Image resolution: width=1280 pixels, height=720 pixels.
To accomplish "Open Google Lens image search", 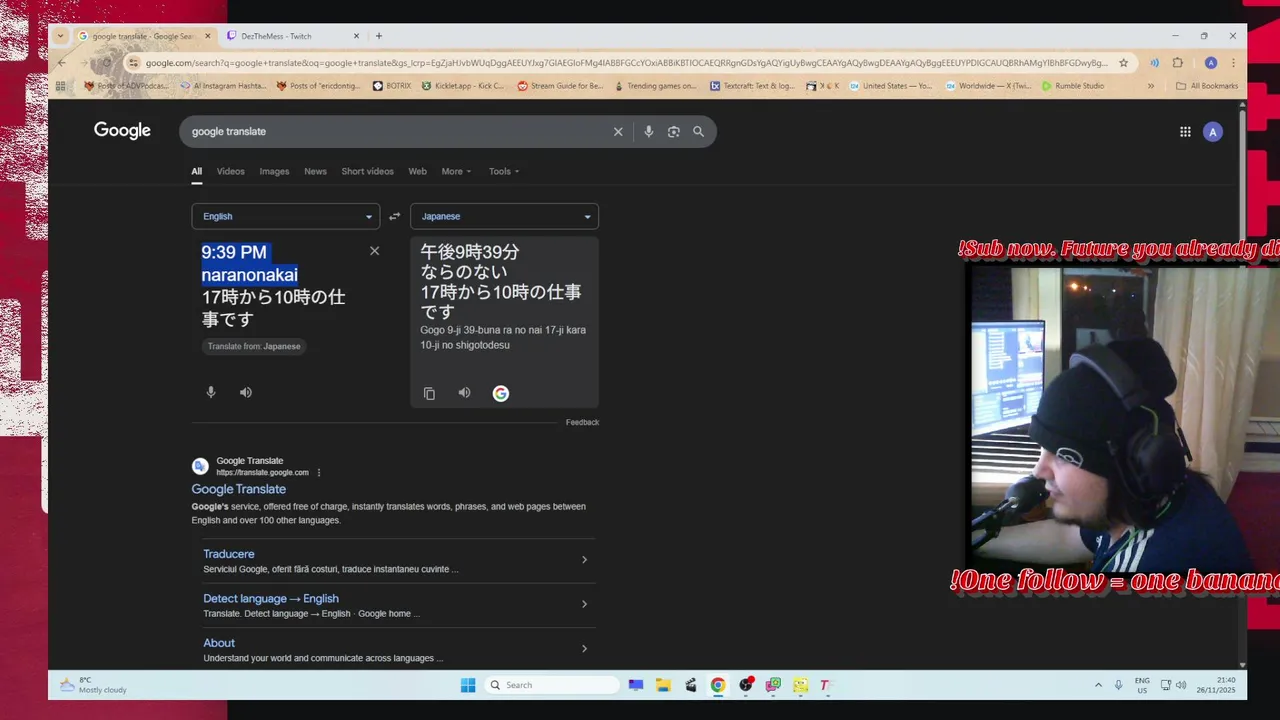I will coord(674,131).
